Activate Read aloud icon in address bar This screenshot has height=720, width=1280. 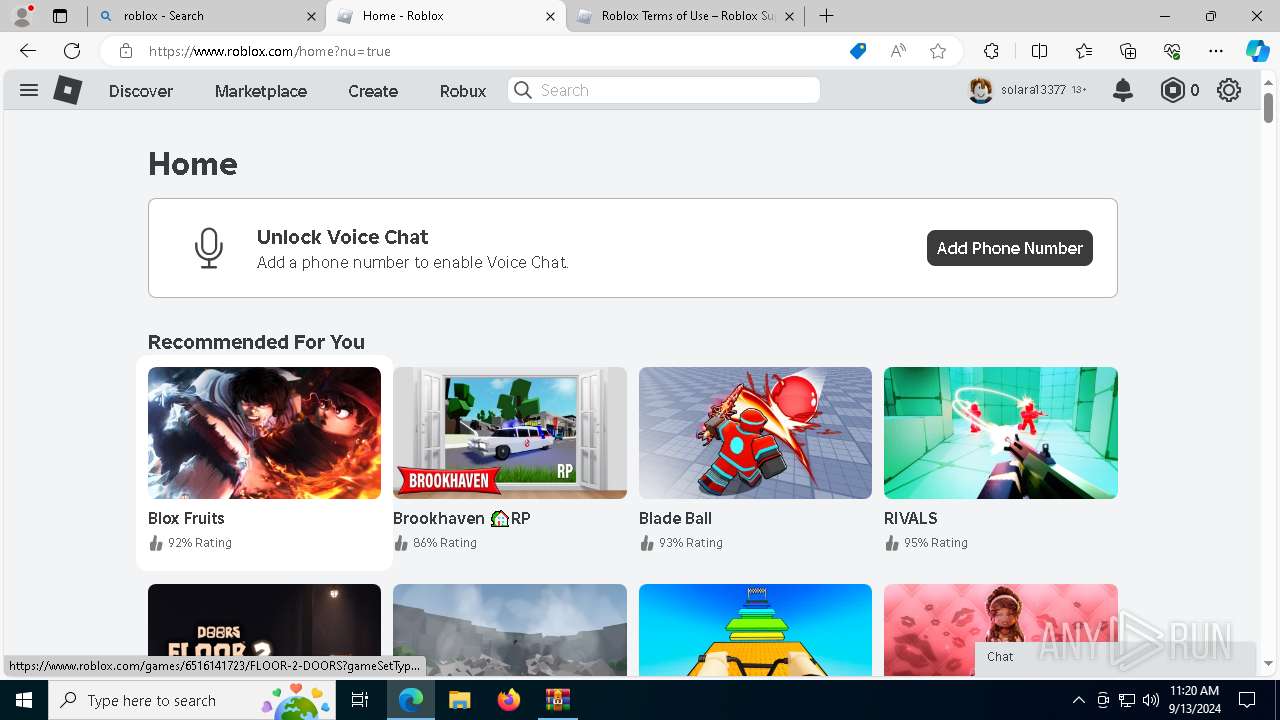[x=898, y=51]
